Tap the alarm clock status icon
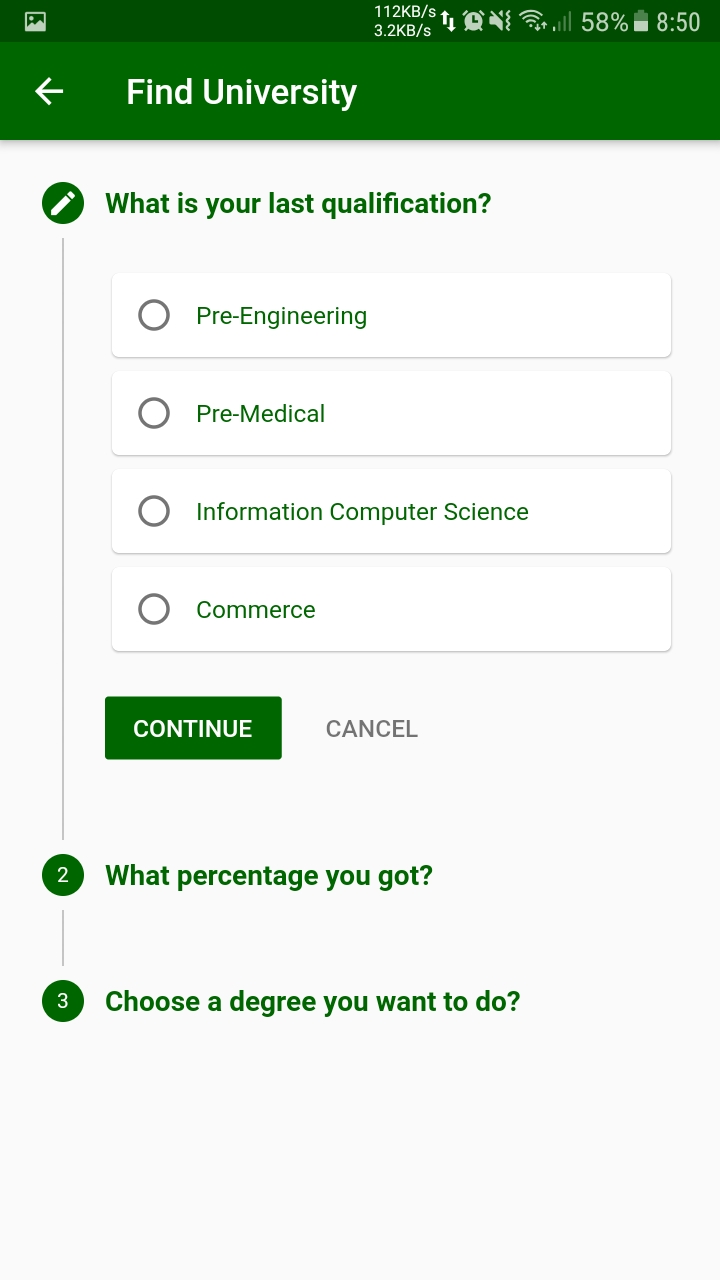This screenshot has height=1280, width=720. click(x=473, y=21)
